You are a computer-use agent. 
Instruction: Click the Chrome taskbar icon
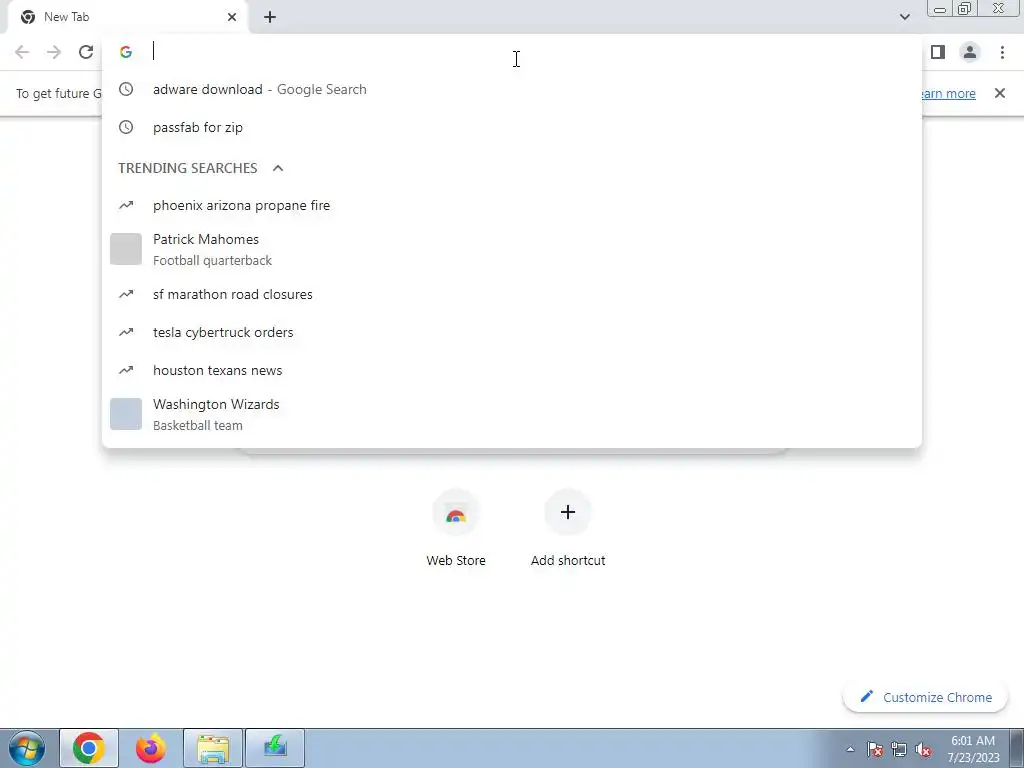click(89, 748)
